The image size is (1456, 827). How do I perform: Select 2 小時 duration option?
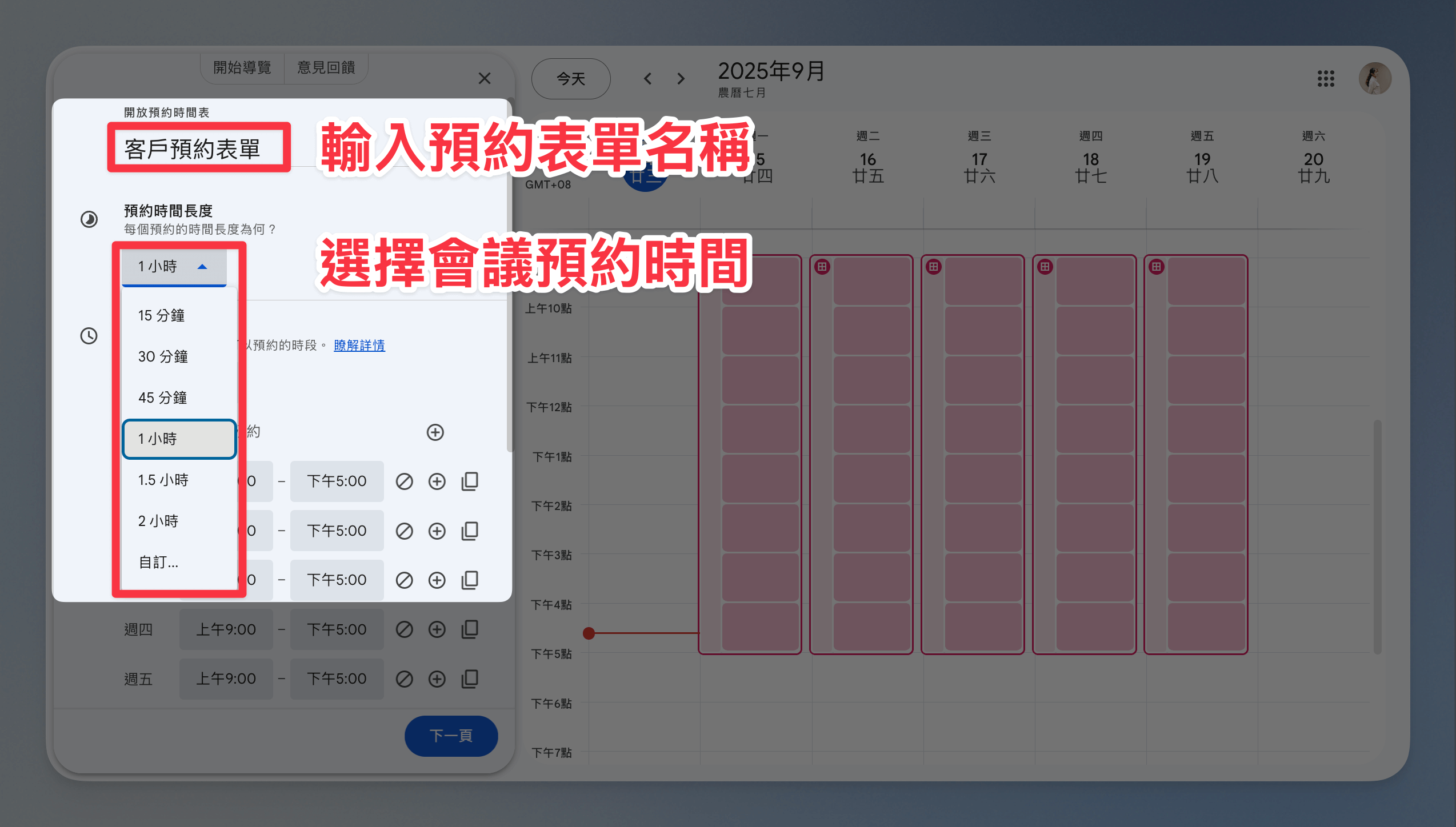click(158, 521)
